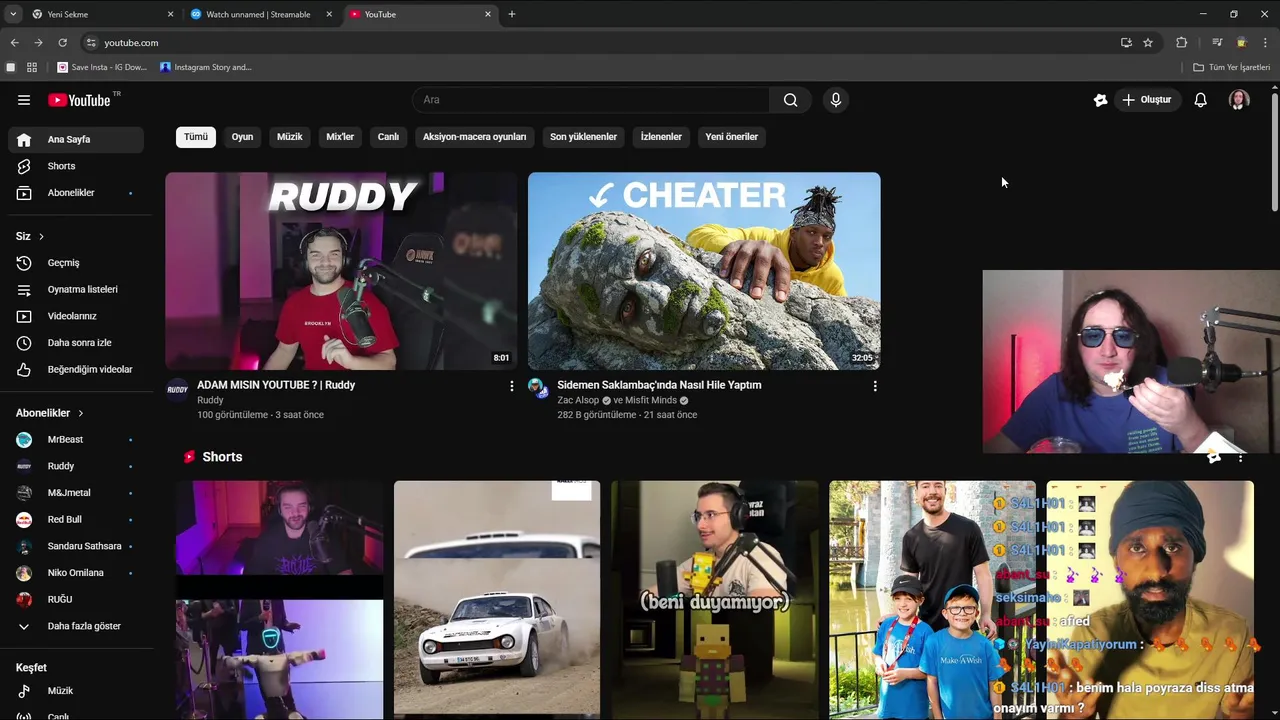Viewport: 1280px width, 720px height.
Task: Expand the Siz section chevron
Action: [x=41, y=237]
